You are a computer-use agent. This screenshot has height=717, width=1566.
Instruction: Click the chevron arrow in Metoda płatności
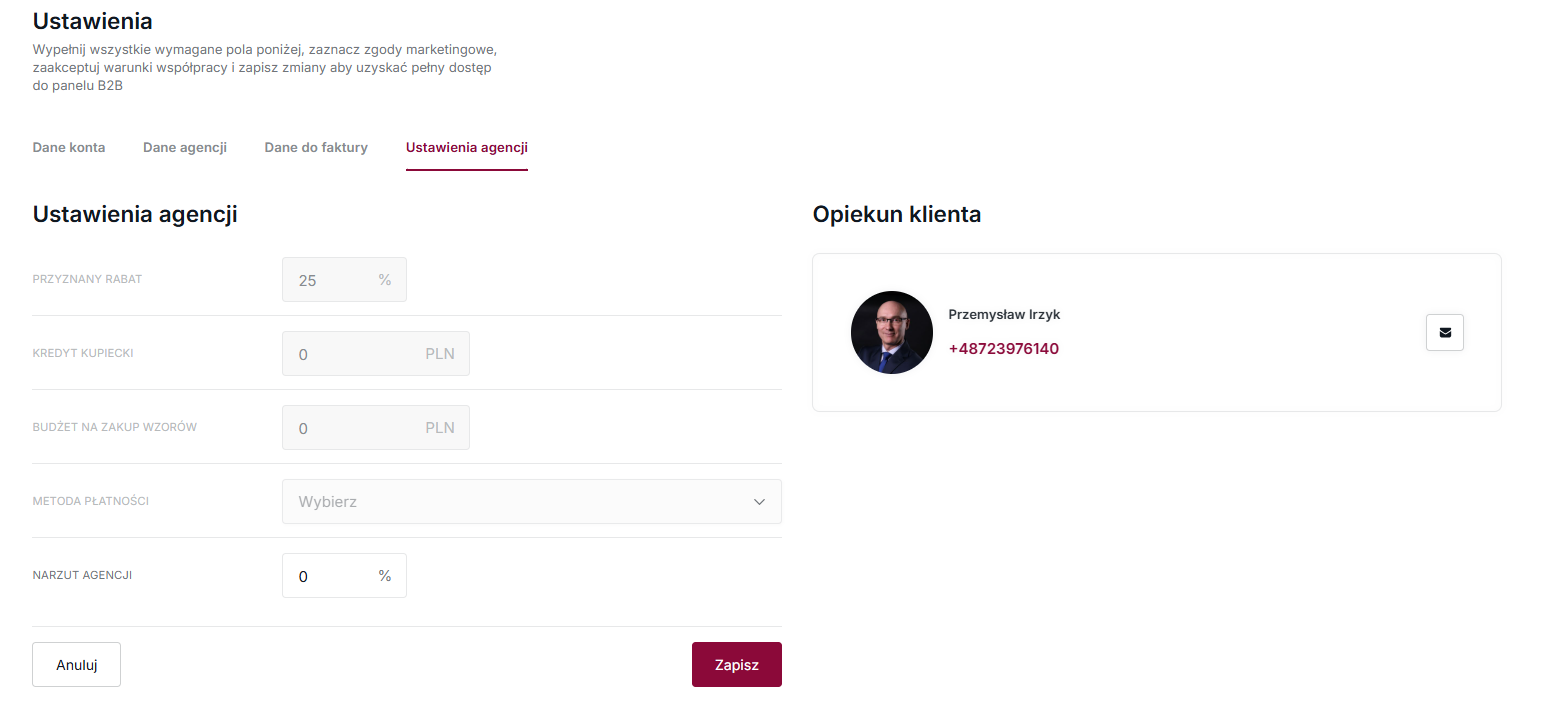pos(759,502)
